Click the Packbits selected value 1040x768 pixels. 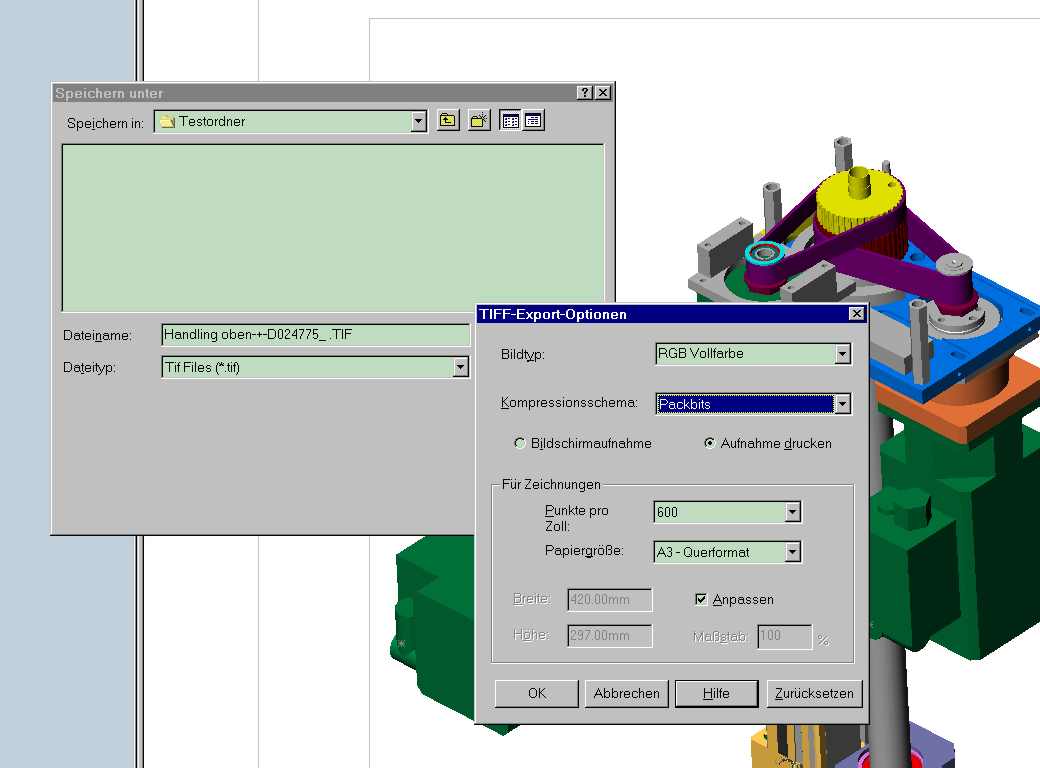(x=746, y=404)
